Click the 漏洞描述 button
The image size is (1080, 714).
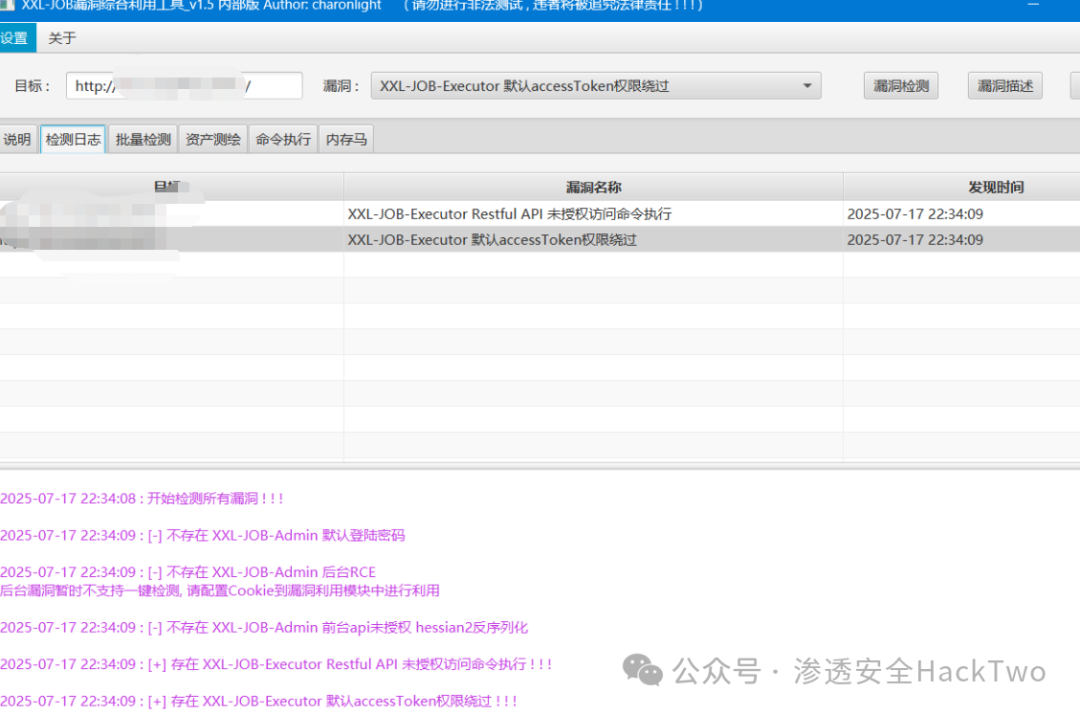click(1004, 85)
